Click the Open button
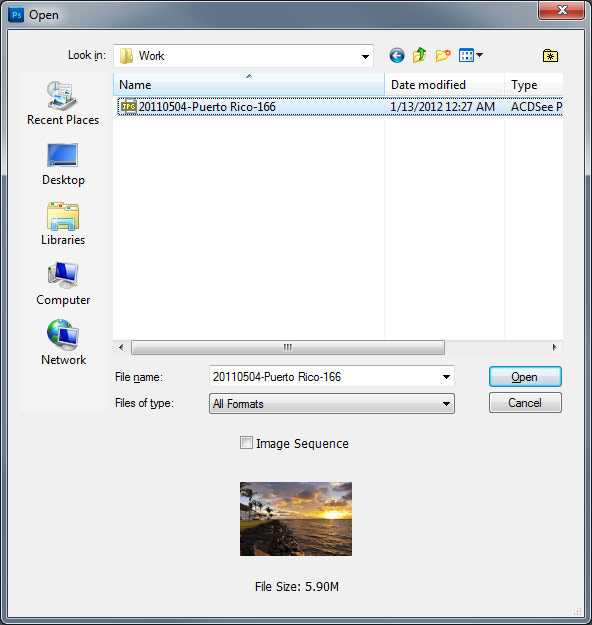Image resolution: width=592 pixels, height=625 pixels. click(525, 377)
